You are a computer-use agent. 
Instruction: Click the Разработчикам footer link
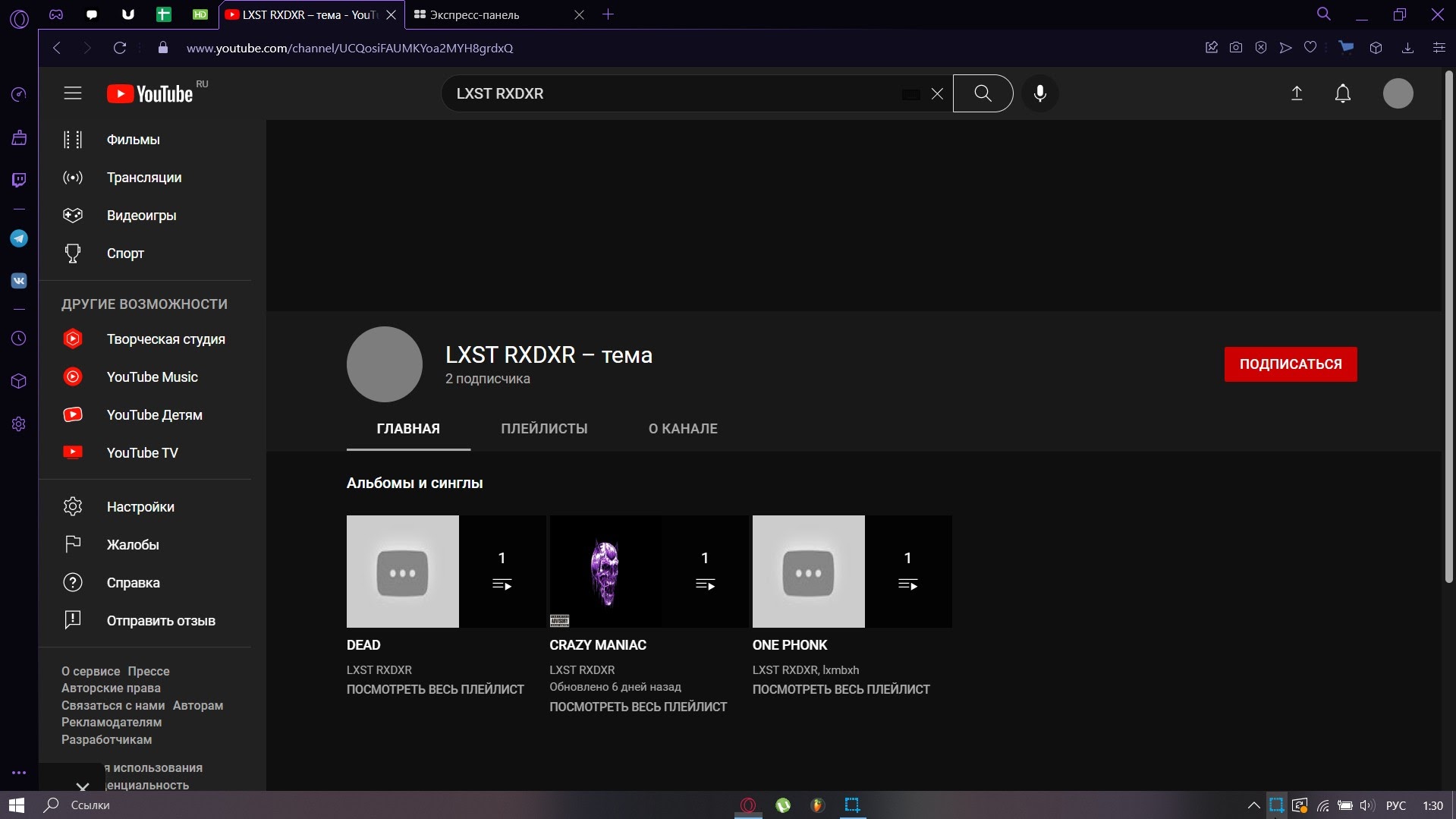(x=106, y=739)
